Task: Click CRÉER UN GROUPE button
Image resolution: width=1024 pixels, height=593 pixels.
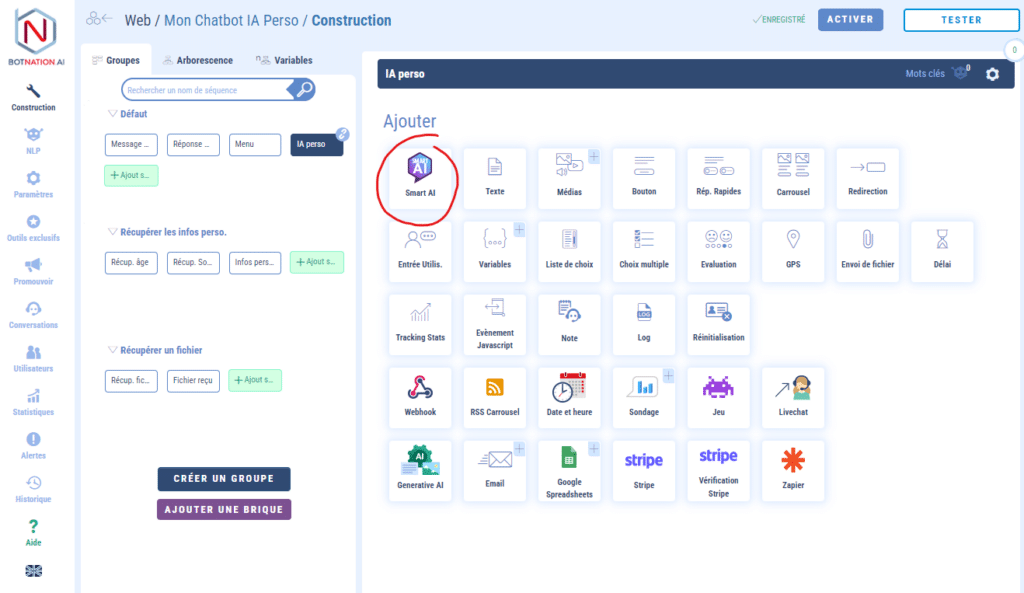Action: tap(224, 479)
